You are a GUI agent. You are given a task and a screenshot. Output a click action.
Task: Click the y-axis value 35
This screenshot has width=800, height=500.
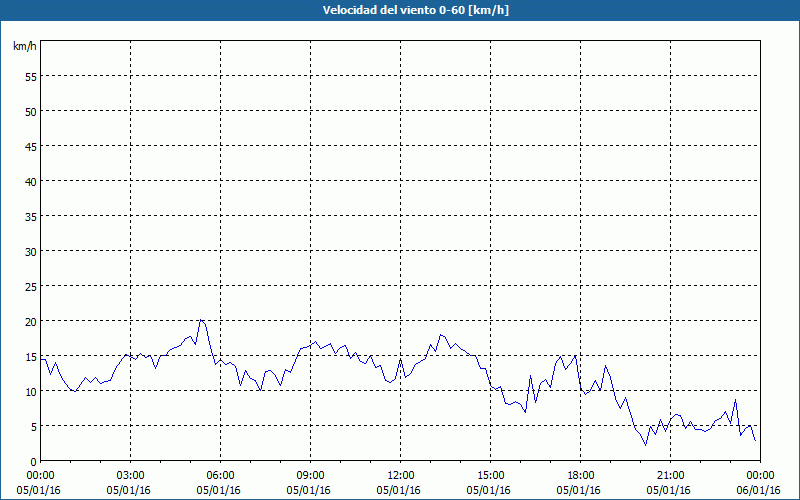[31, 216]
